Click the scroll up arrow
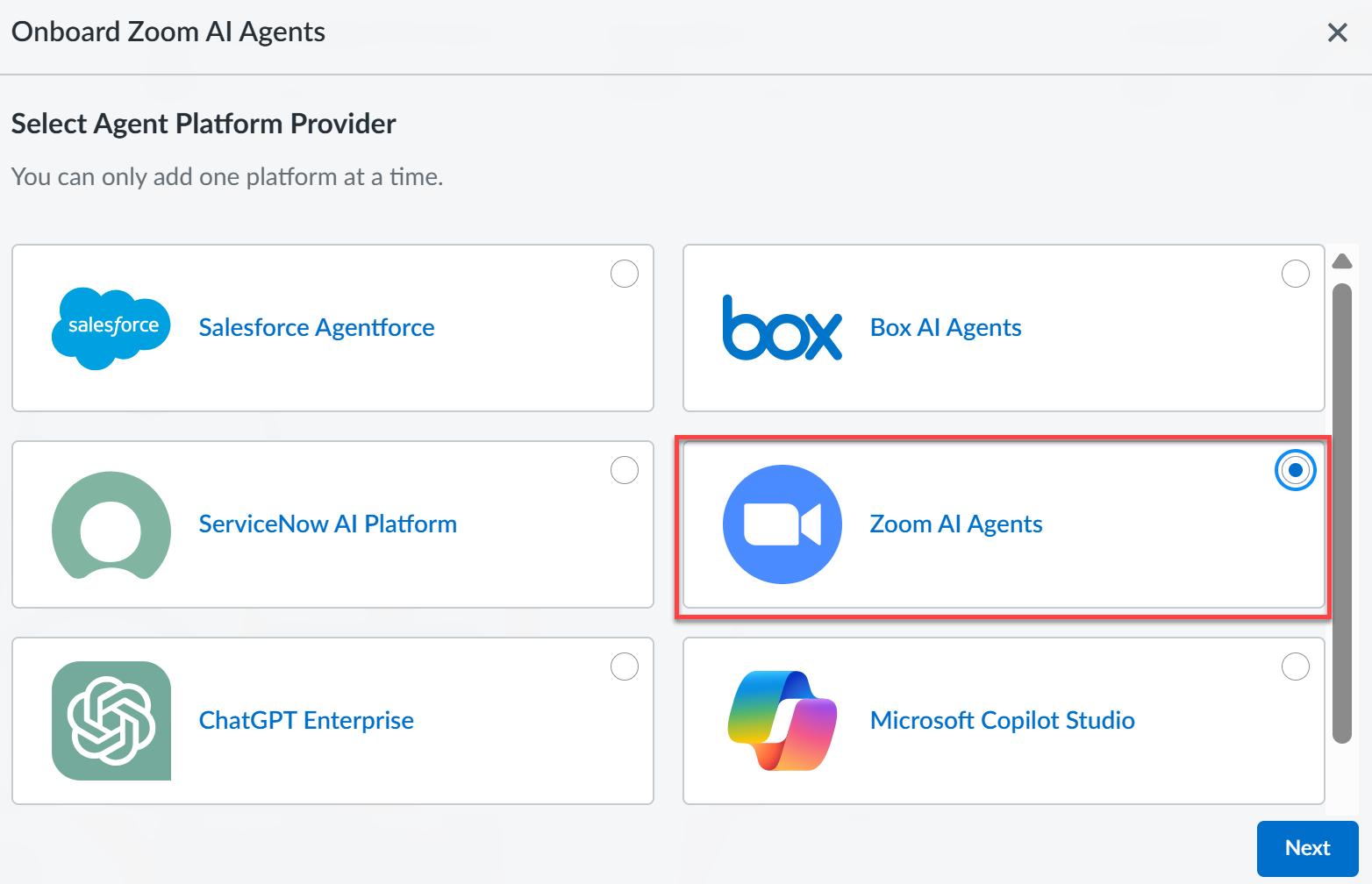This screenshot has width=1372, height=884. click(x=1341, y=261)
